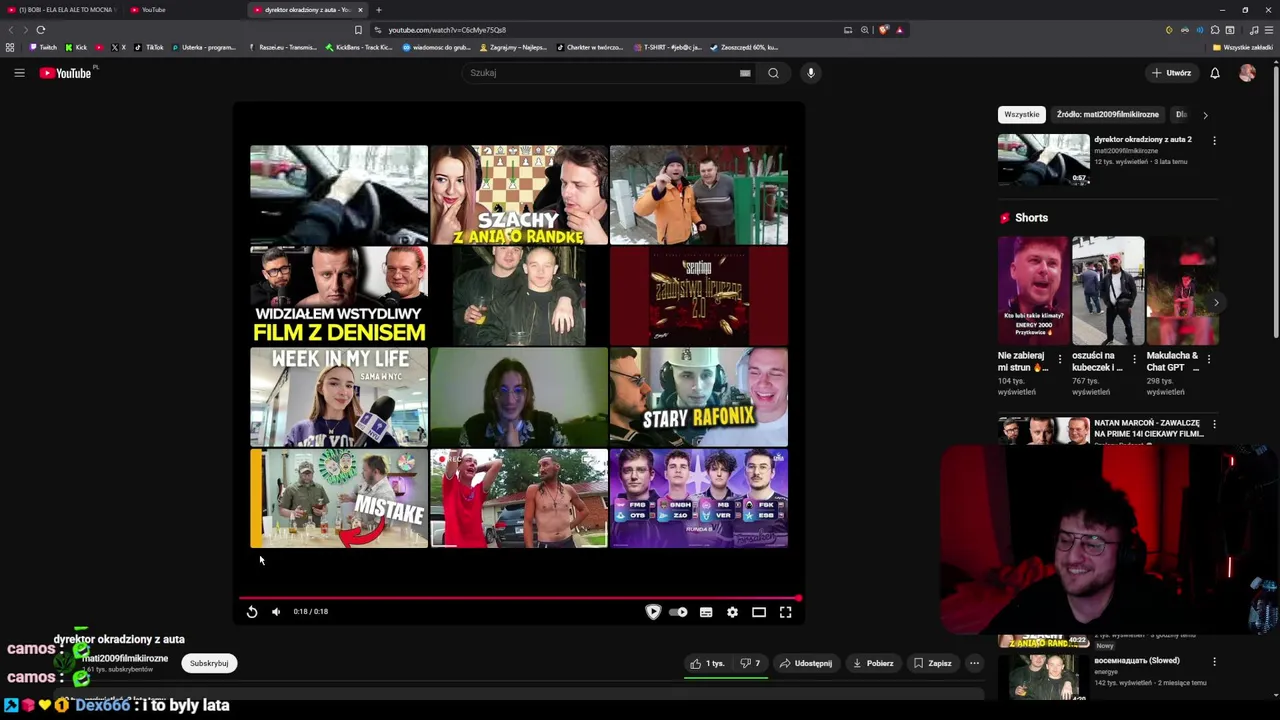The image size is (1280, 720).
Task: Select the Źródło: mati2009filmikirozne chip
Action: [x=1108, y=114]
